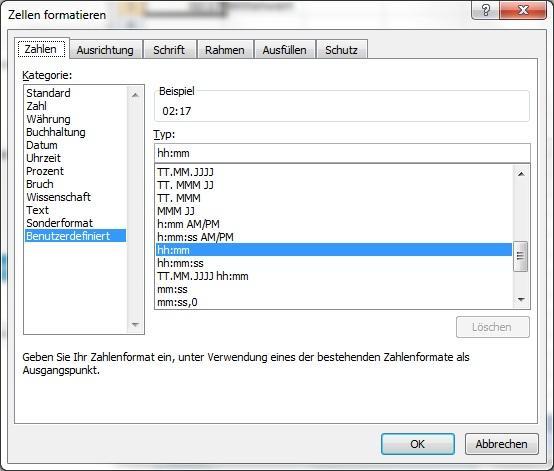The height and width of the screenshot is (471, 554).
Task: Close the Zellen formatieren dialog
Action: 523,10
